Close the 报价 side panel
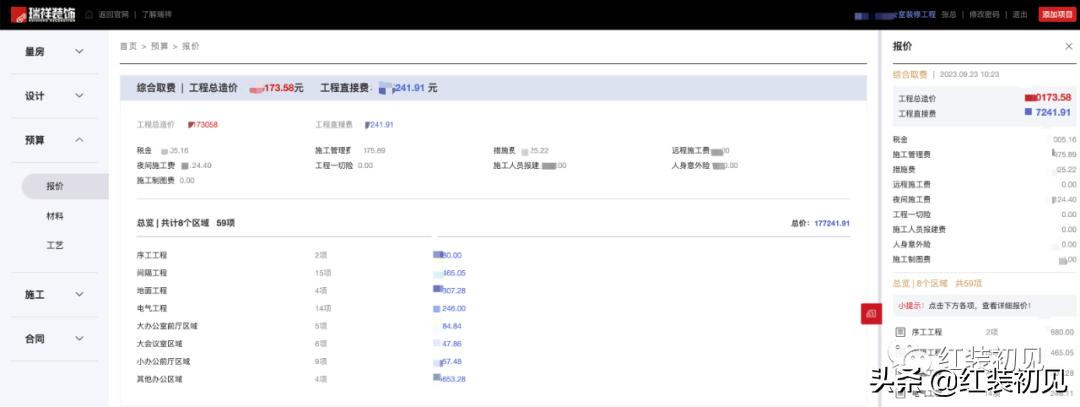Screen dimensions: 1080x407 (1068, 46)
